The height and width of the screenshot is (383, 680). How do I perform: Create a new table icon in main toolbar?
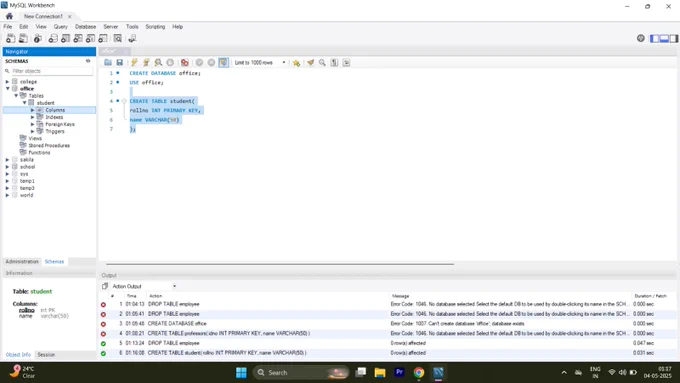click(x=65, y=39)
